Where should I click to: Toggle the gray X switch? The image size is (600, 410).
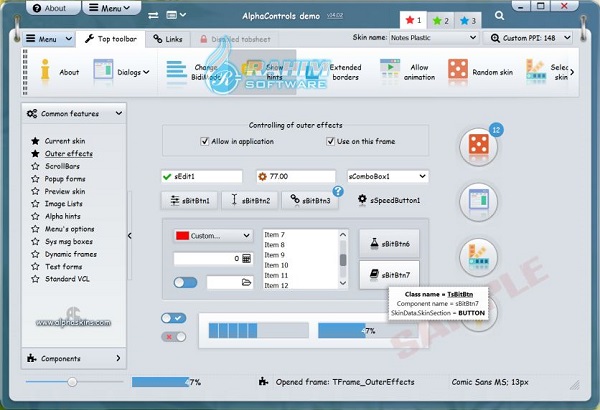point(174,336)
